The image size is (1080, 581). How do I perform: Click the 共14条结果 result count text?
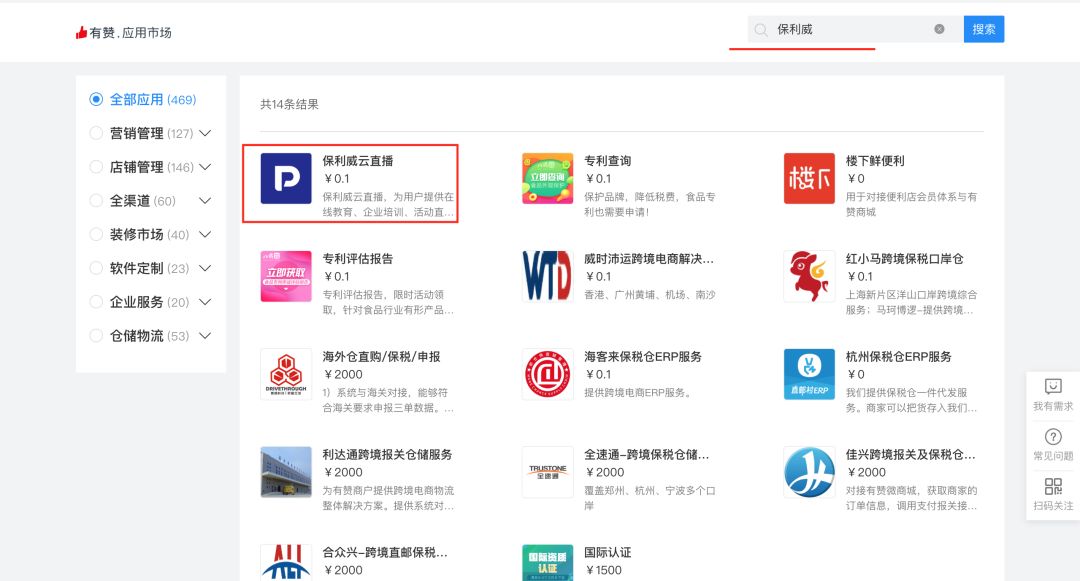point(289,104)
